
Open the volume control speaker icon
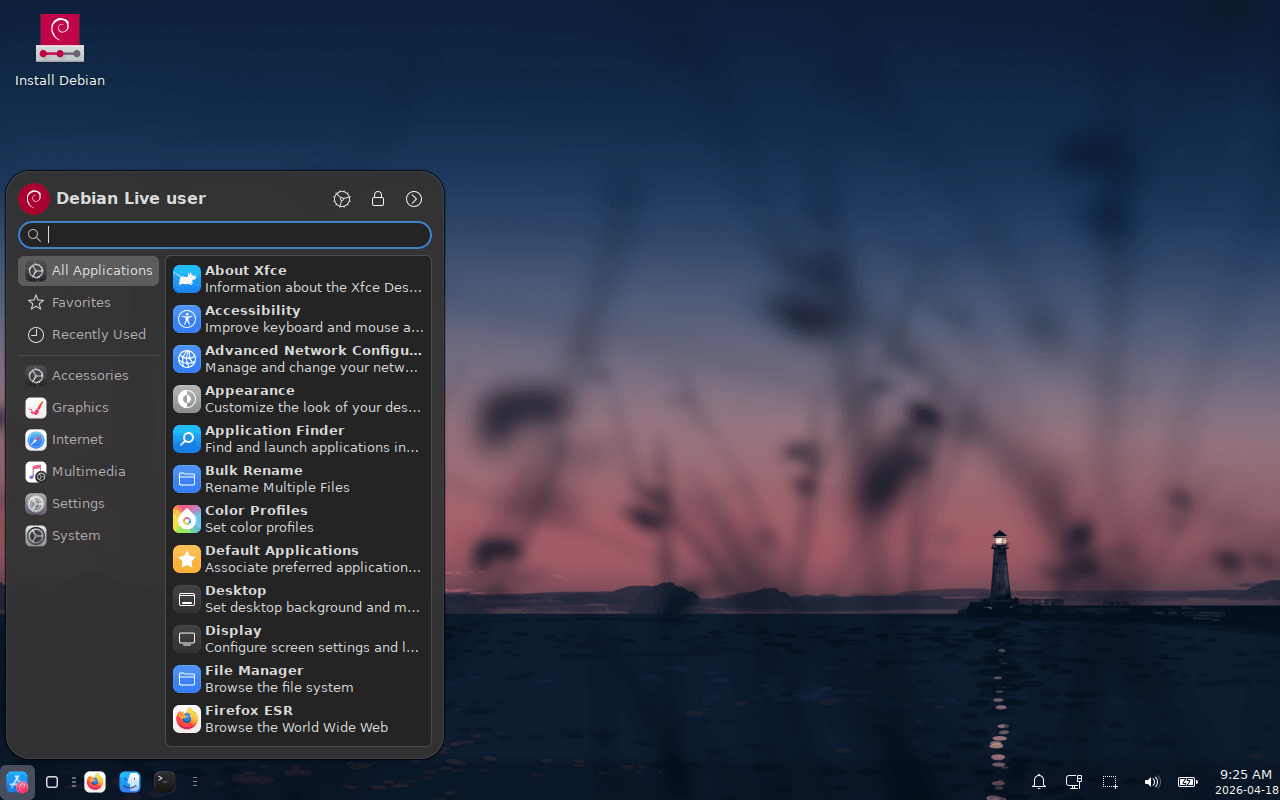pos(1151,782)
